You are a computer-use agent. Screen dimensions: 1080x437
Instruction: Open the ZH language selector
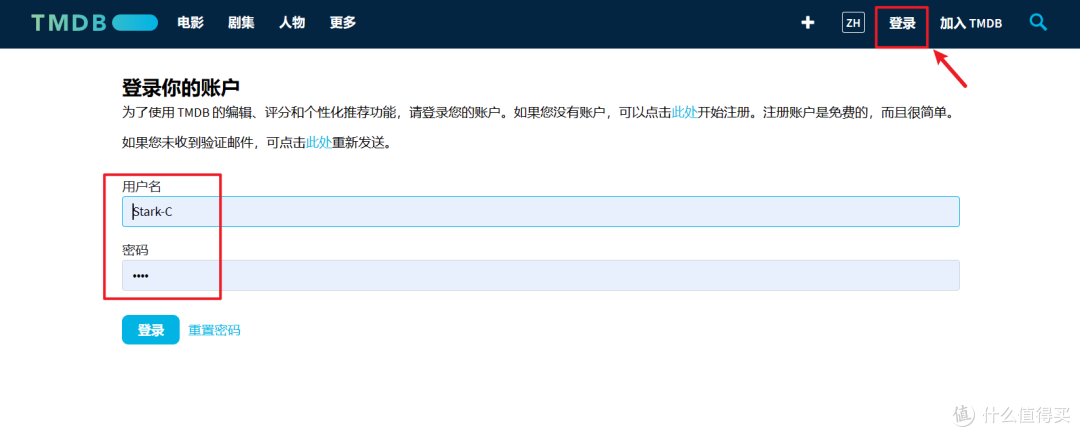[x=853, y=23]
